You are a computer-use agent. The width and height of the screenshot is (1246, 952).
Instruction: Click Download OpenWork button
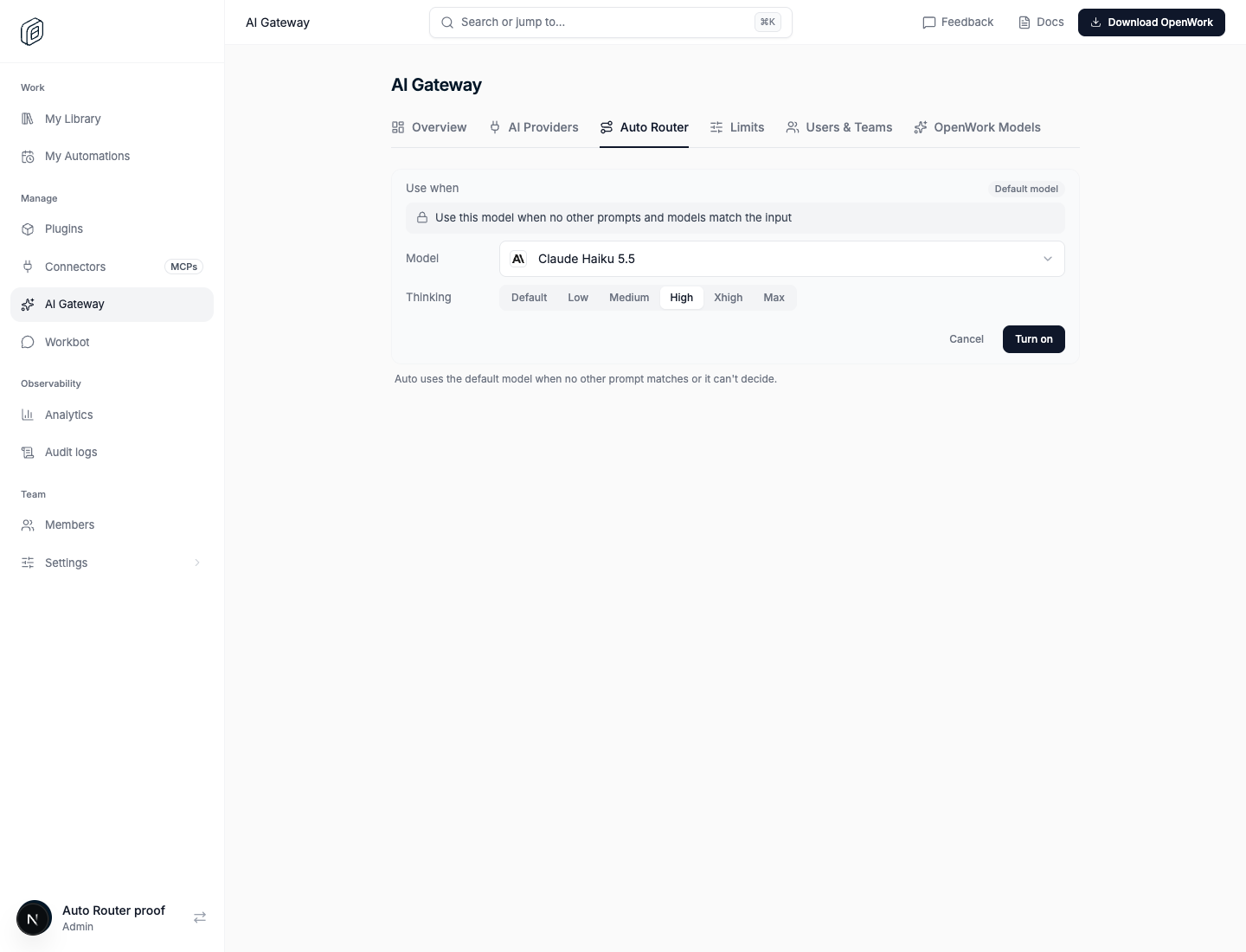(1152, 23)
